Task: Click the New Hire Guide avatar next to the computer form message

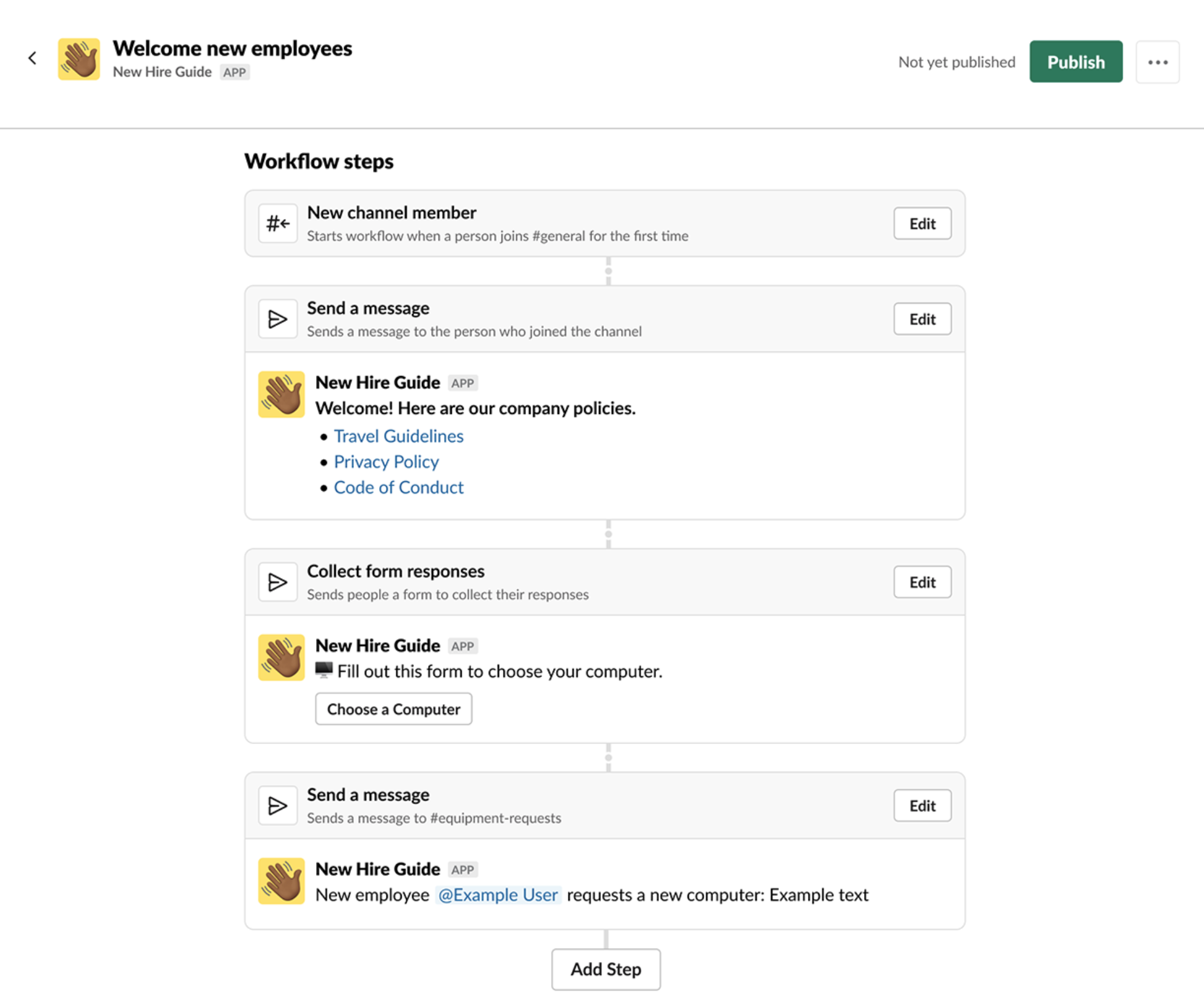Action: tap(281, 658)
